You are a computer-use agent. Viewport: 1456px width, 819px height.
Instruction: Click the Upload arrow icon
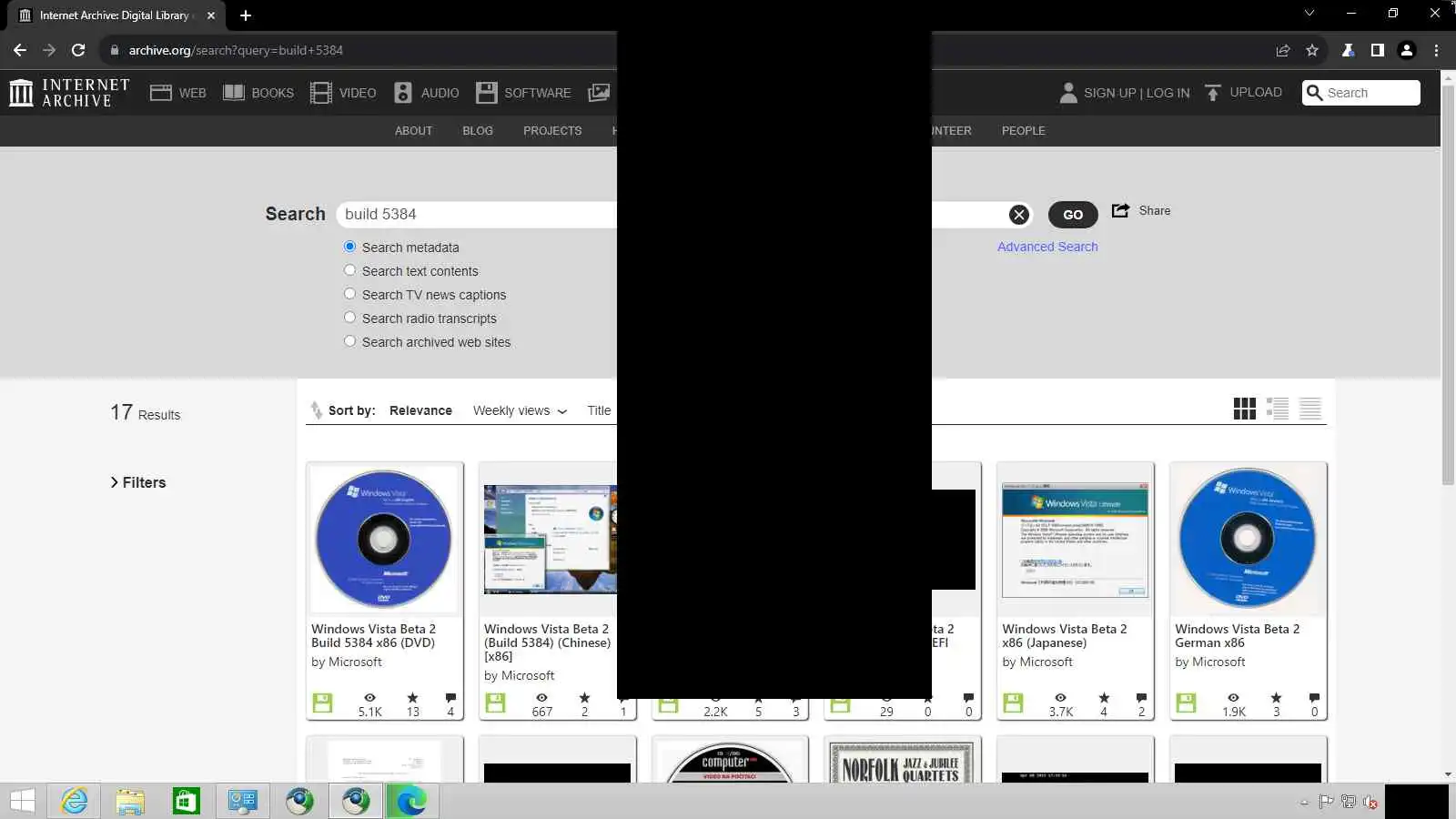pyautogui.click(x=1212, y=93)
